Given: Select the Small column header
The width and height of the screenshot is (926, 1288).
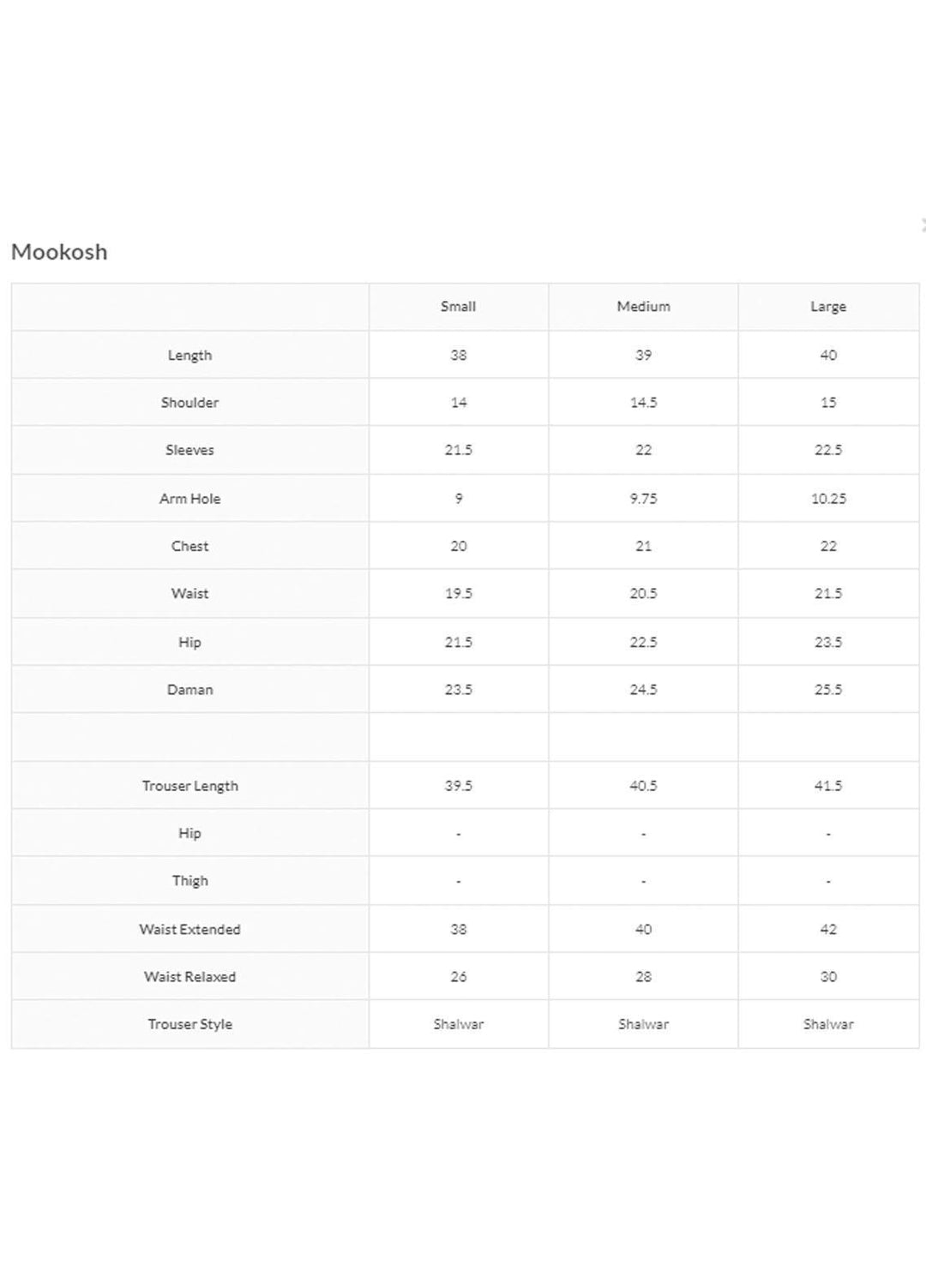Looking at the screenshot, I should [458, 307].
